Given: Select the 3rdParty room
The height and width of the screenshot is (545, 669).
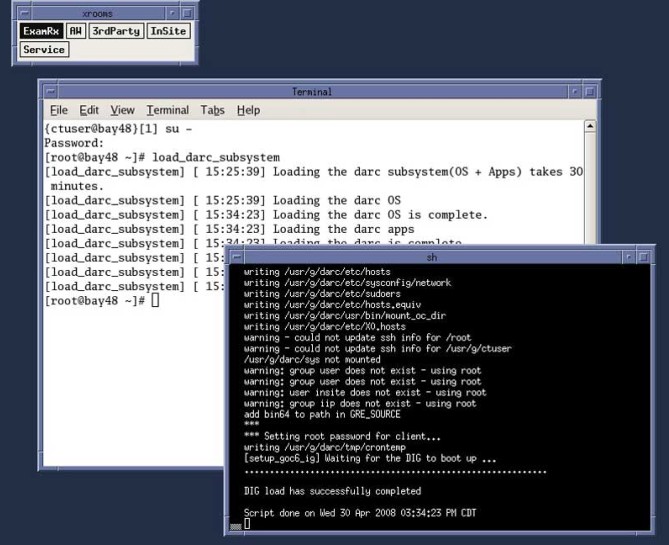Looking at the screenshot, I should [114, 32].
